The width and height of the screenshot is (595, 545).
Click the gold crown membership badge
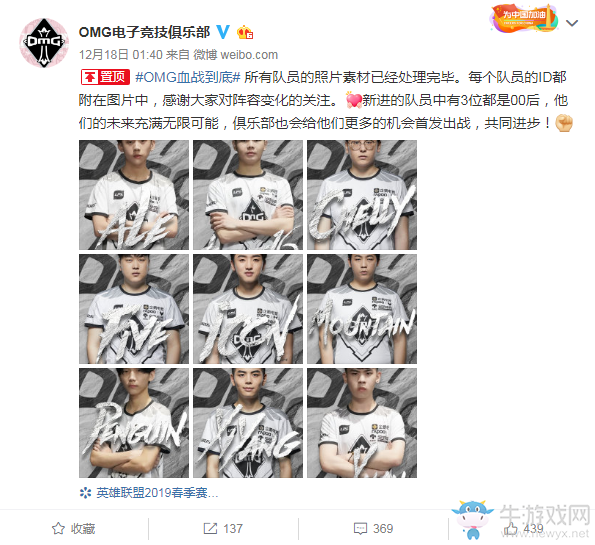coord(245,33)
